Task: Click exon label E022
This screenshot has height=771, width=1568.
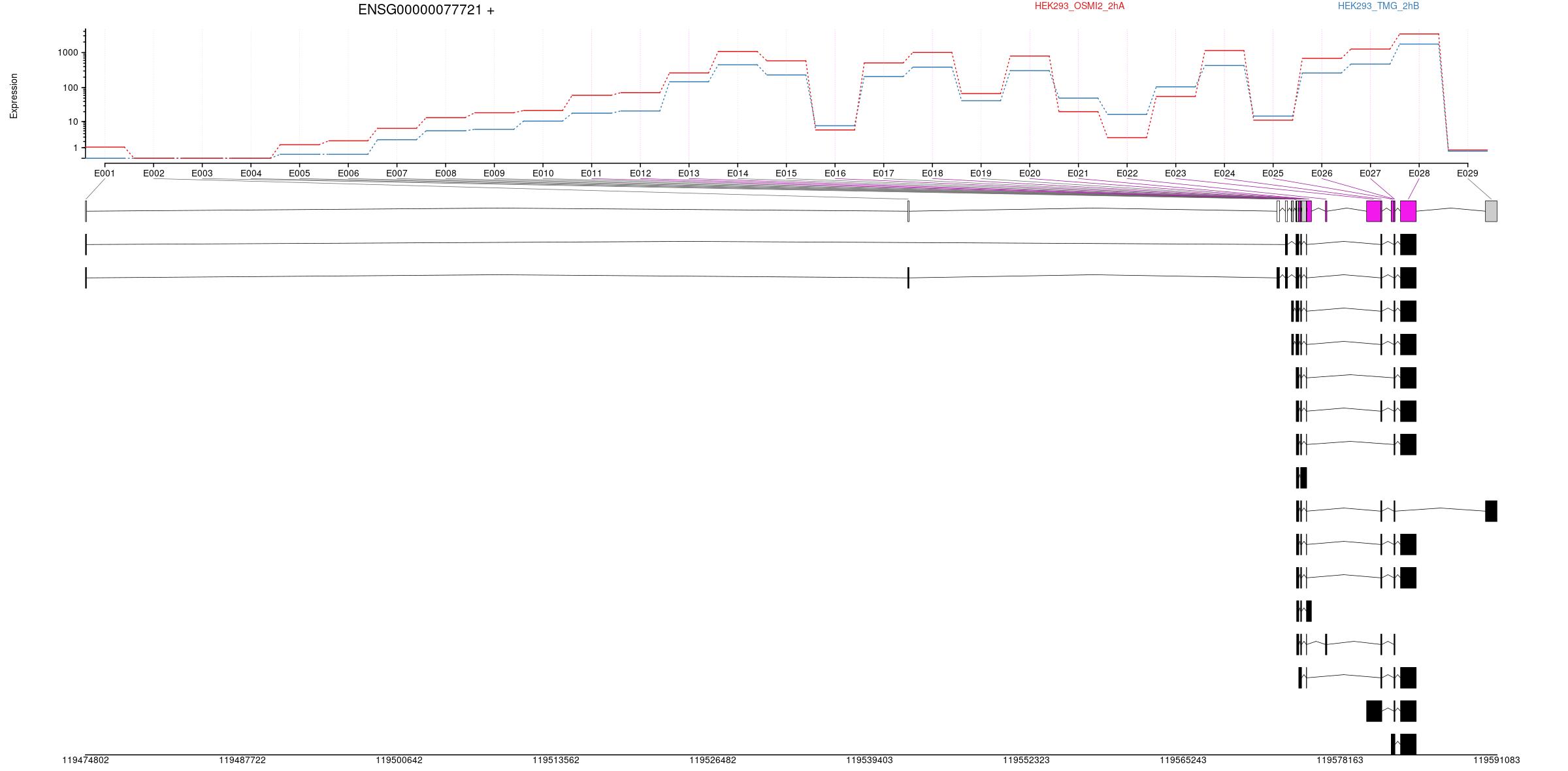Action: 1127,173
